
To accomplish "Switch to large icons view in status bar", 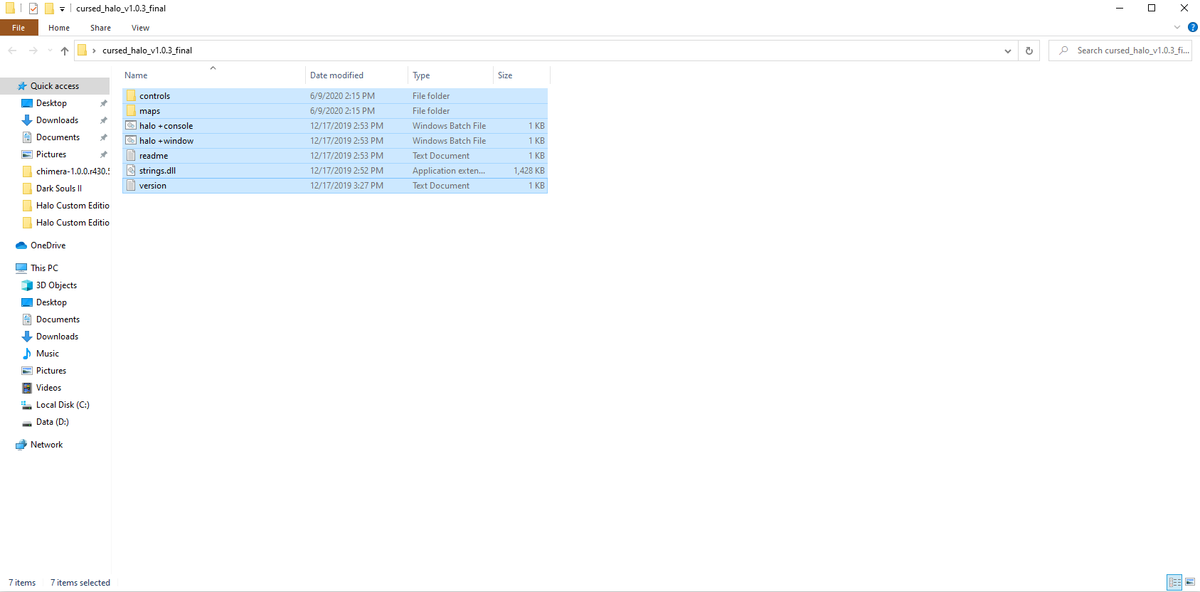I will (x=1190, y=582).
